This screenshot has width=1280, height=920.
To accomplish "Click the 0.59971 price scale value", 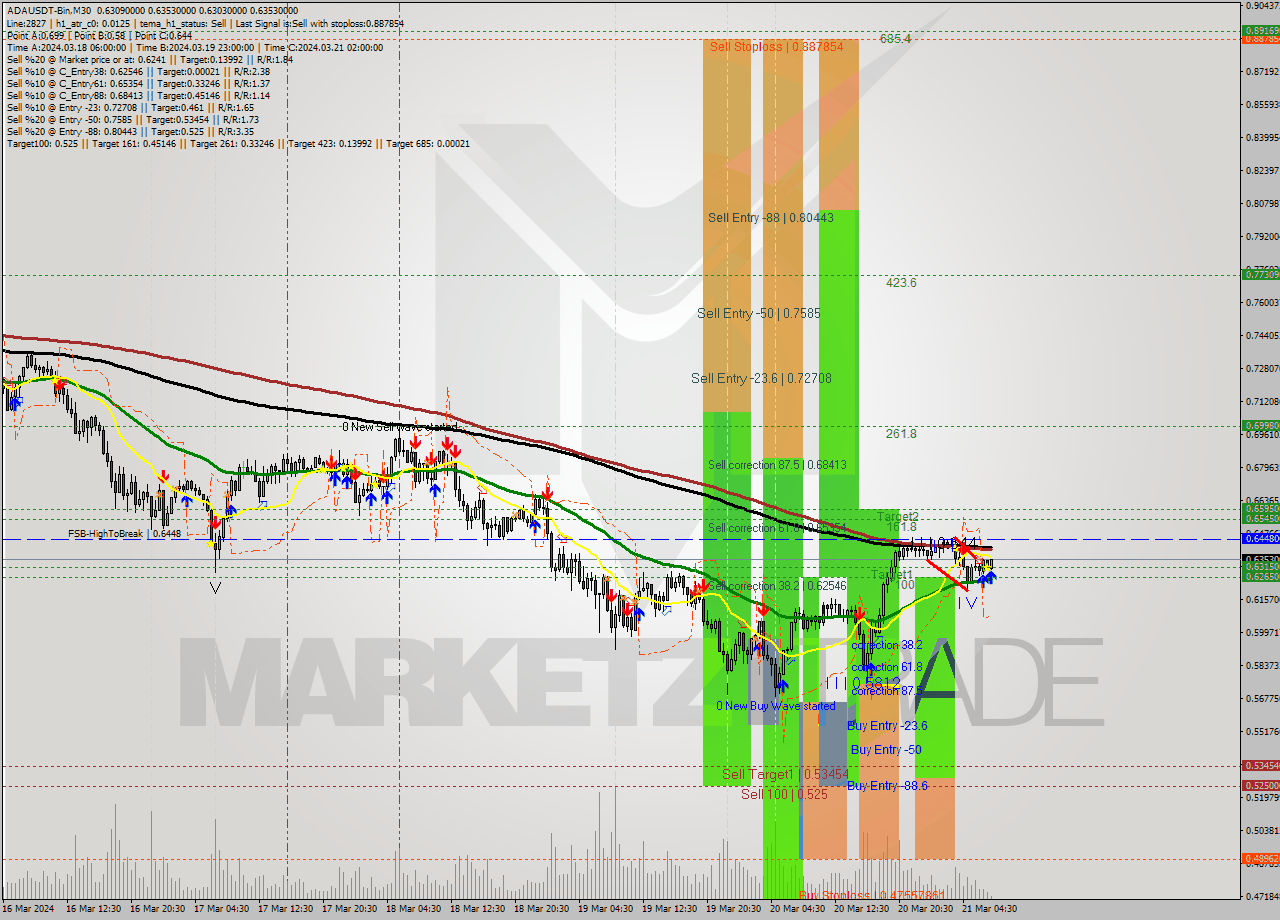I will (1263, 632).
